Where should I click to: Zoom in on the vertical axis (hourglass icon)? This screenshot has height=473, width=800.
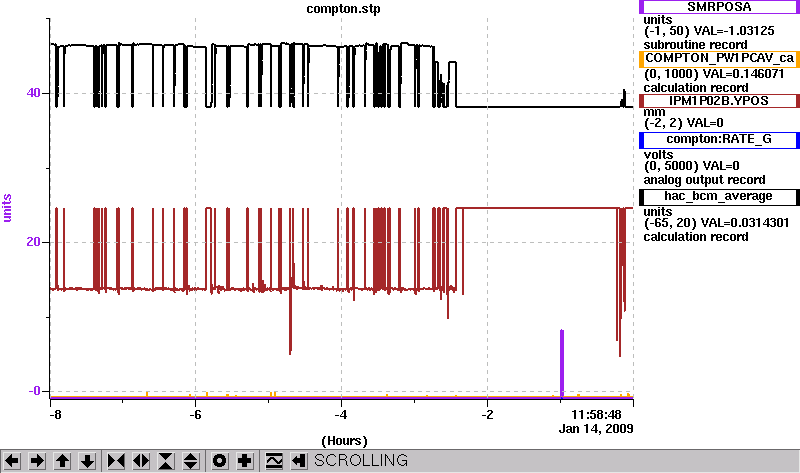coord(165,461)
